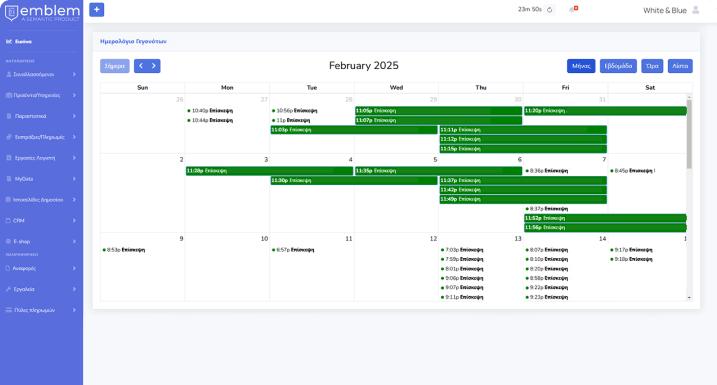Expand Συναλλασσόμενοι with its chevron
Screen dimensions: 717x385
click(74, 74)
